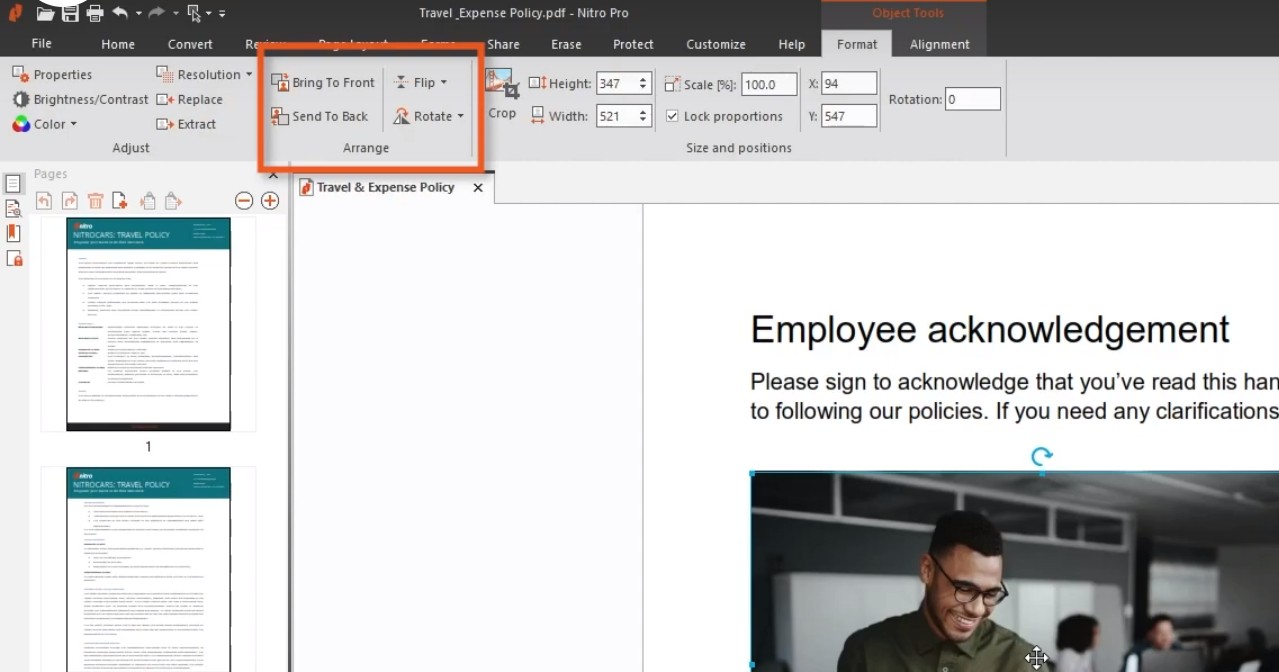
Task: Click the Send To Back button
Action: click(320, 116)
